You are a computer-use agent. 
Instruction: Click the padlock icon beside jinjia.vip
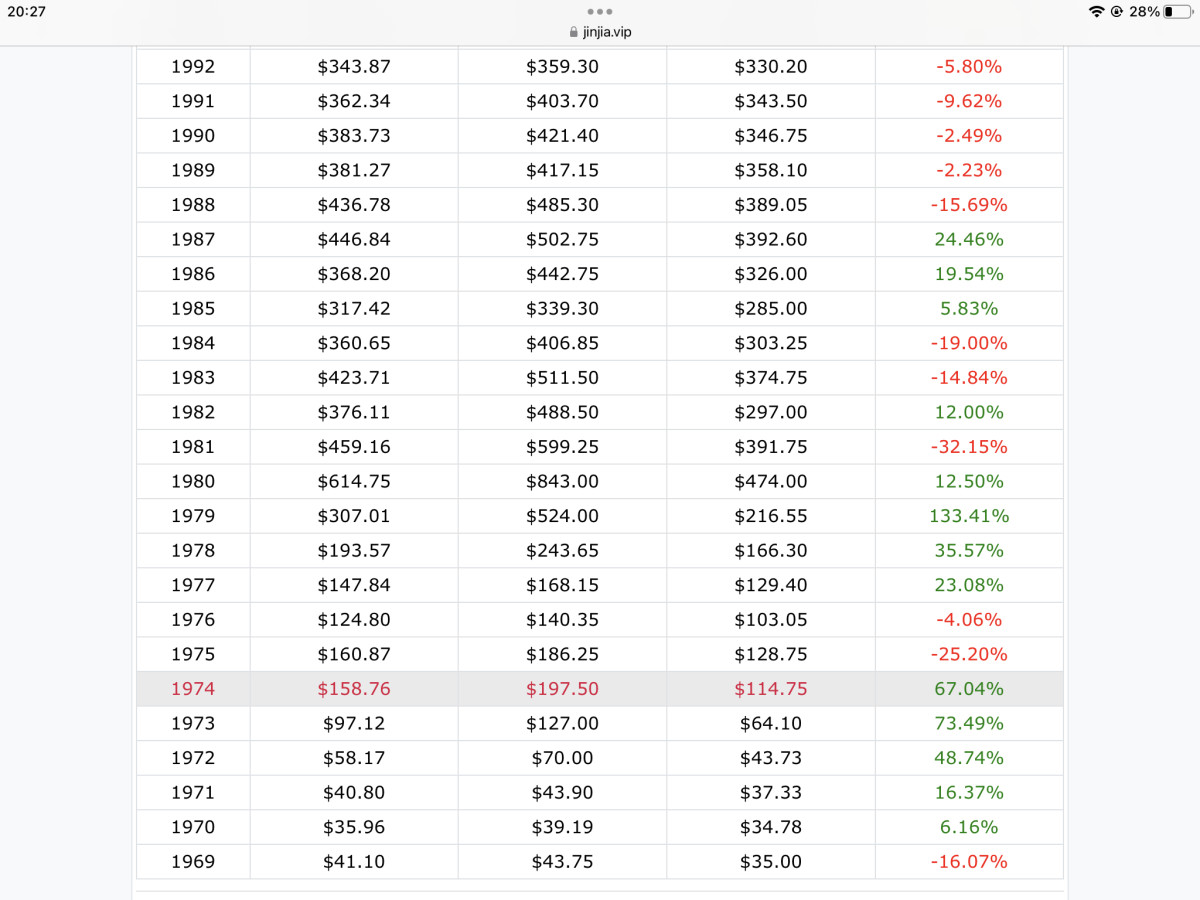[x=573, y=32]
